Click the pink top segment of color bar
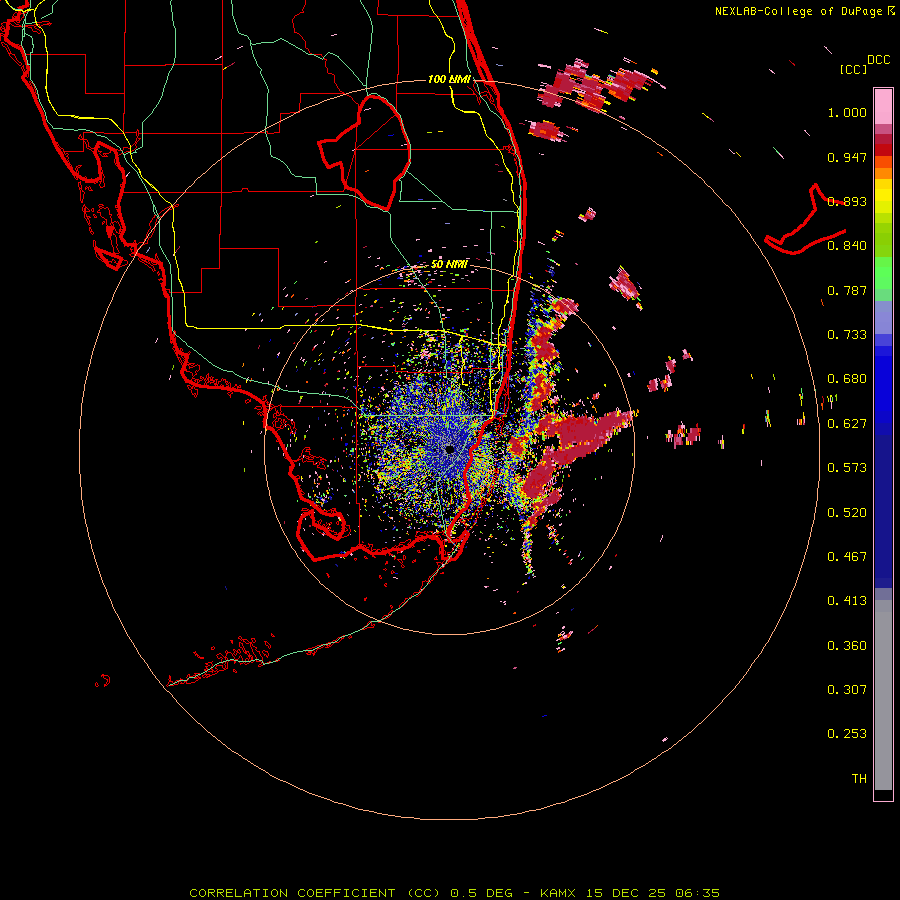900x900 pixels. pos(883,107)
